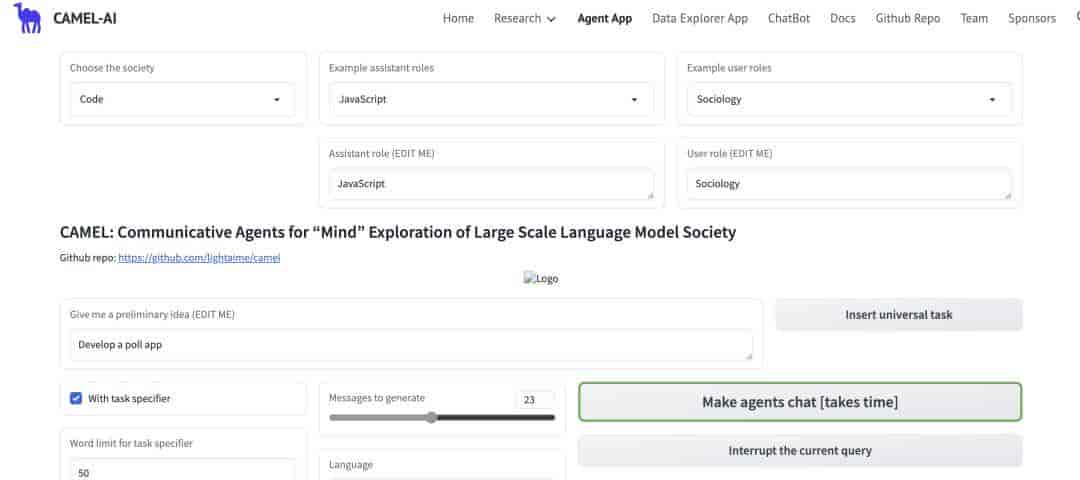Image resolution: width=1080 pixels, height=480 pixels.
Task: Open the Home nav item
Action: [x=458, y=19]
